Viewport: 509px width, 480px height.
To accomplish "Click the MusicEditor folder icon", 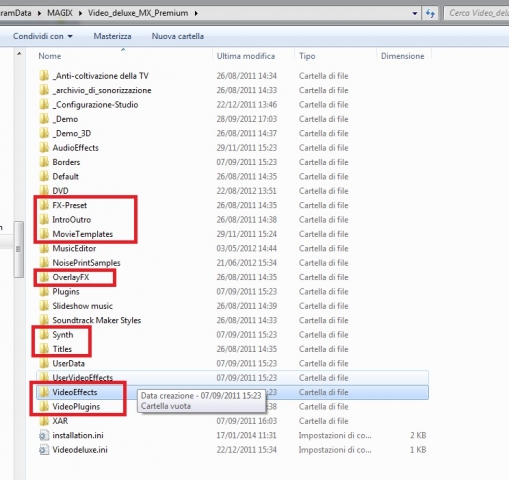I will pyautogui.click(x=44, y=248).
